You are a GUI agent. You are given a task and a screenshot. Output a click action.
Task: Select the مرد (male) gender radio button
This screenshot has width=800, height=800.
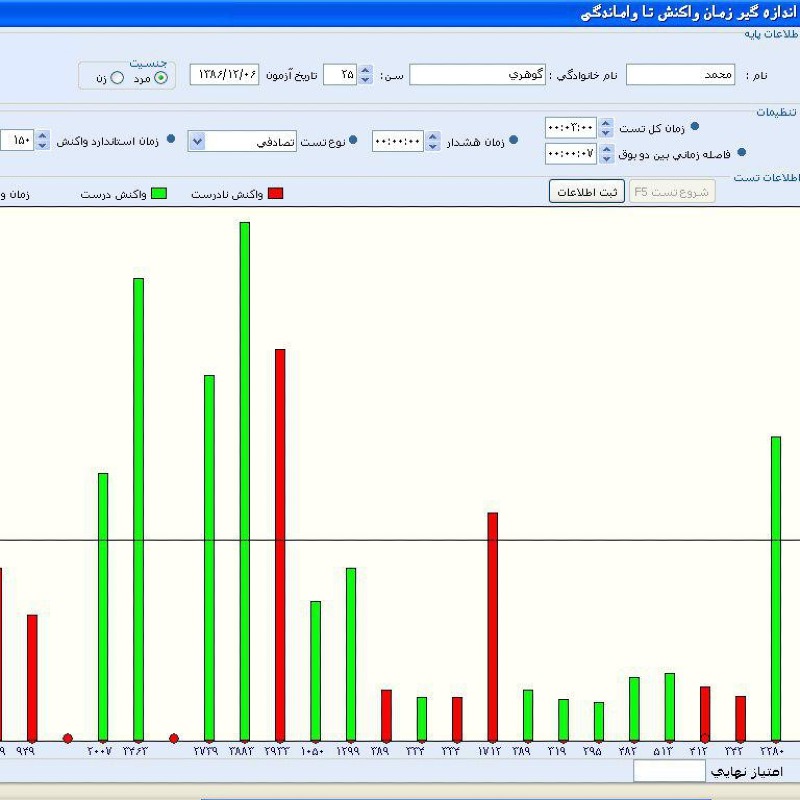pos(161,78)
